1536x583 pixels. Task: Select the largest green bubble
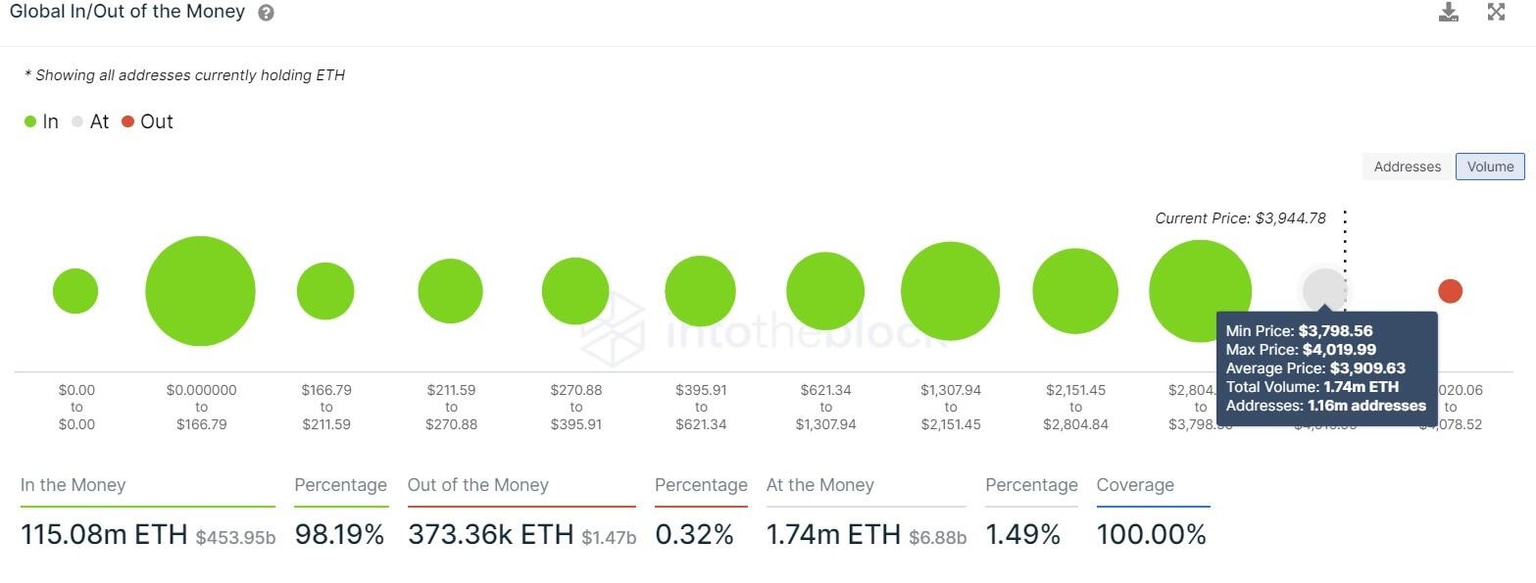pos(200,290)
